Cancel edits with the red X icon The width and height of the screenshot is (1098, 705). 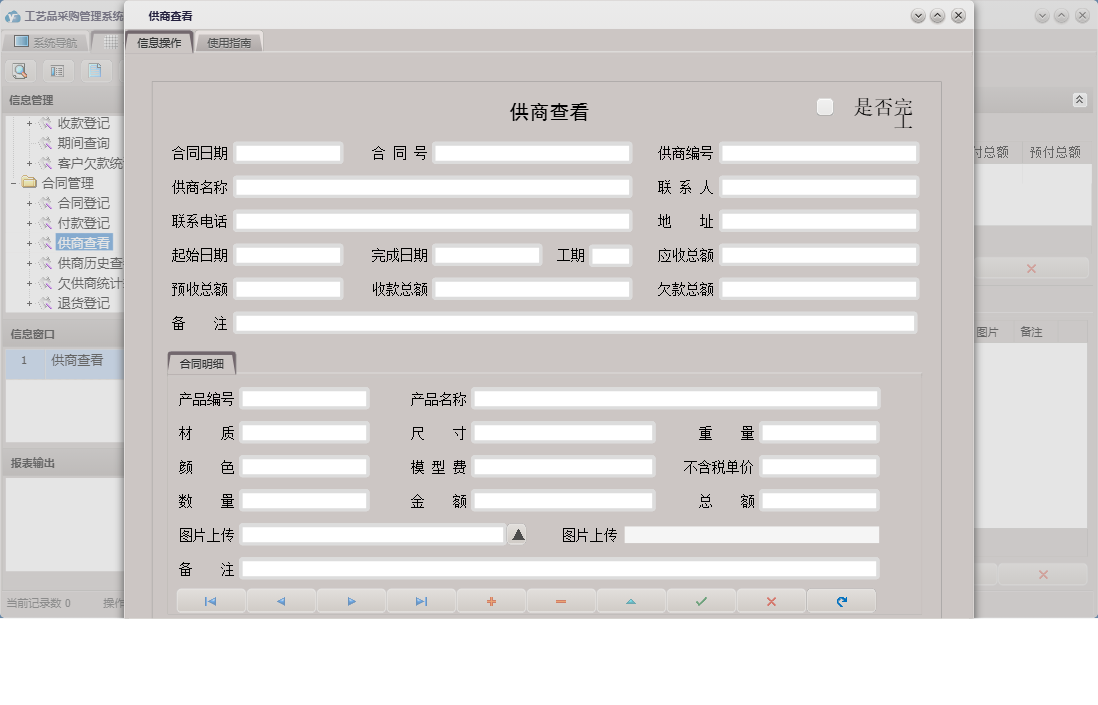pyautogui.click(x=771, y=600)
